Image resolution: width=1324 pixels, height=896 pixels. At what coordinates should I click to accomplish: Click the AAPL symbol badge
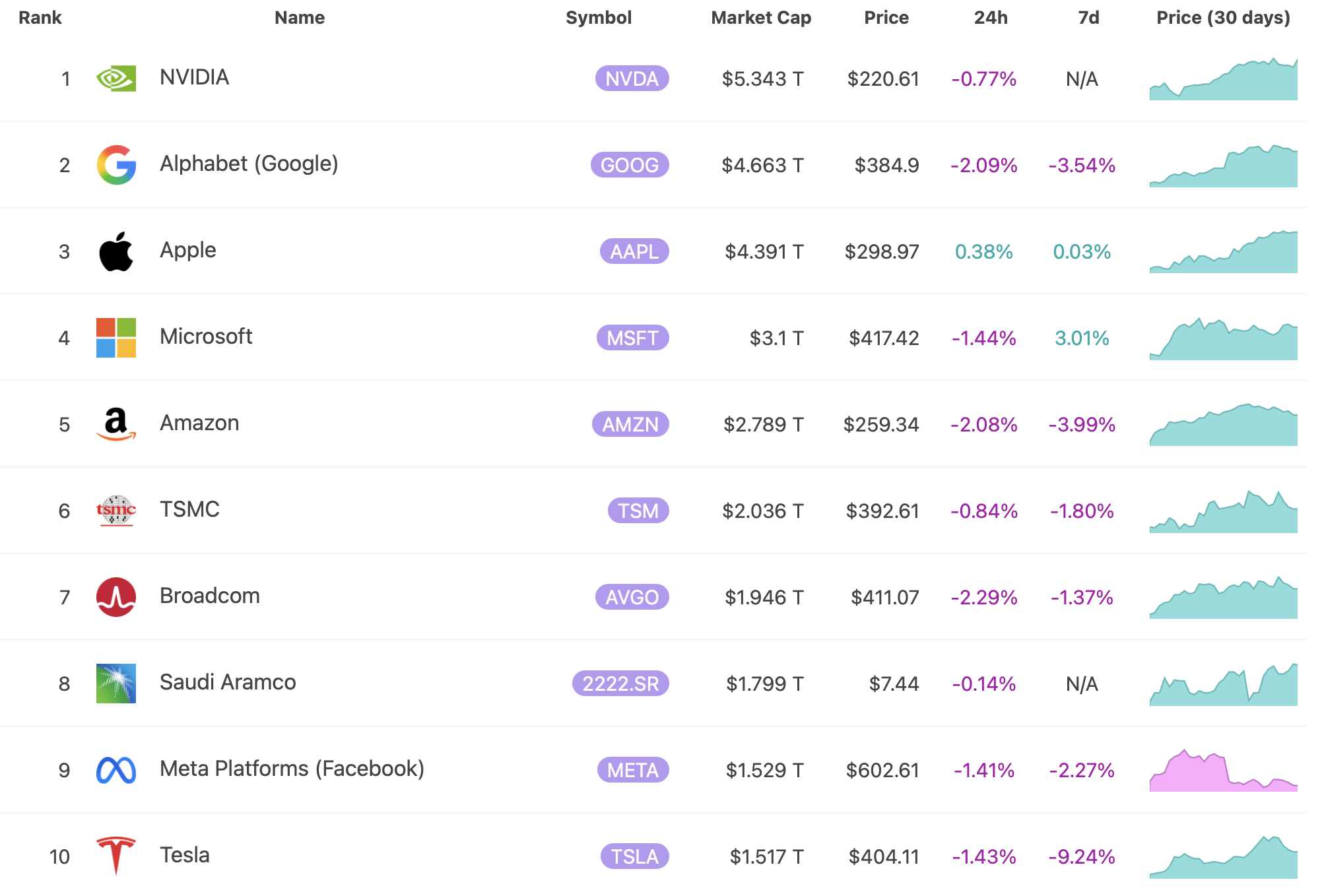(x=634, y=251)
